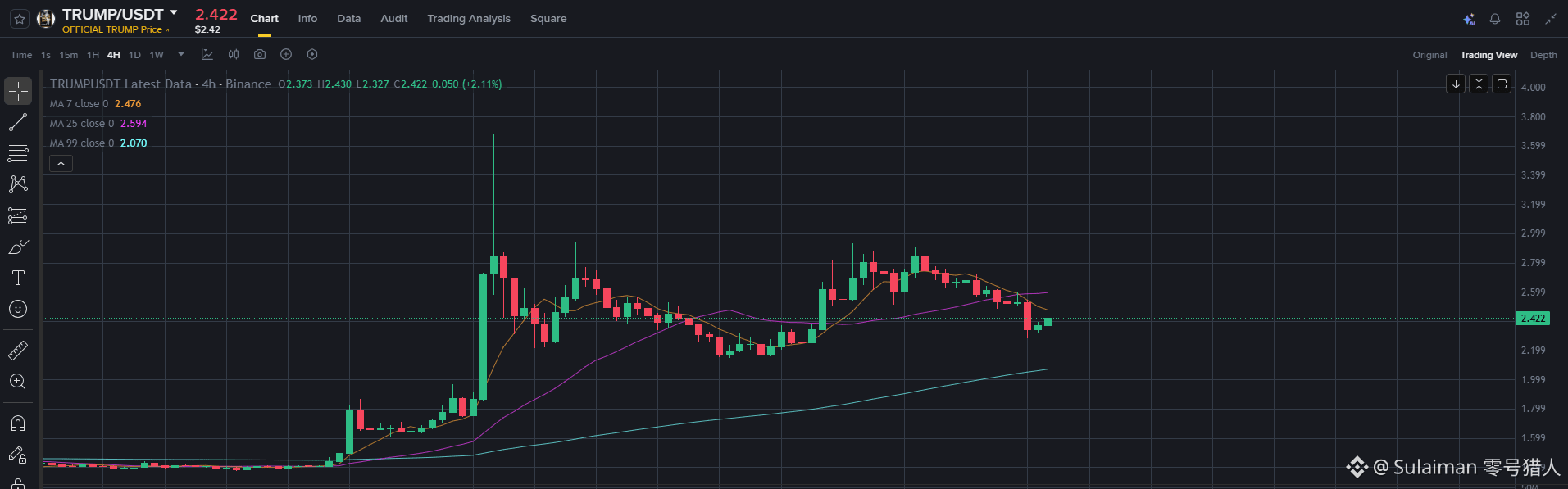
Task: Toggle magnet mode
Action: pos(18,423)
